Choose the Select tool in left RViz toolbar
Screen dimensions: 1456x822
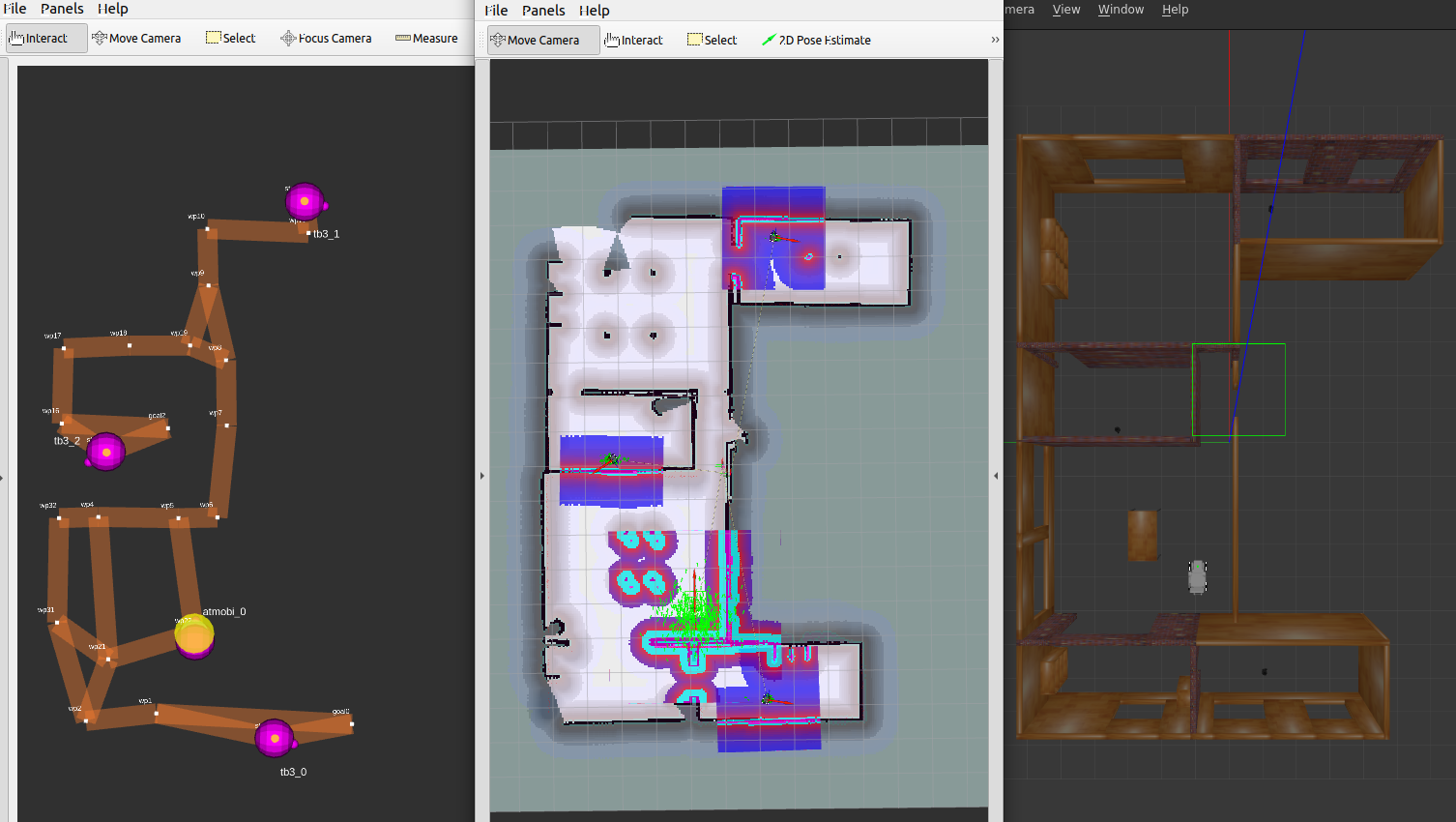(x=231, y=39)
